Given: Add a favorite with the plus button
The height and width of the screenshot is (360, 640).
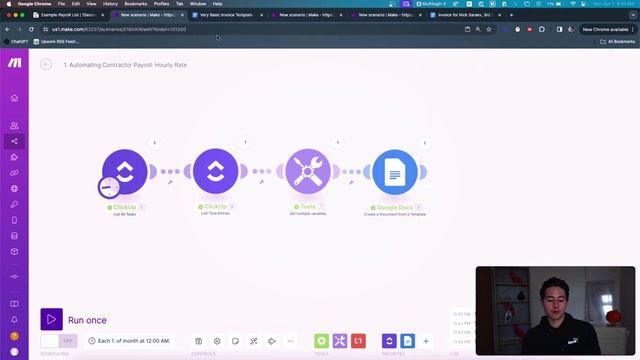Looking at the screenshot, I should coord(426,341).
